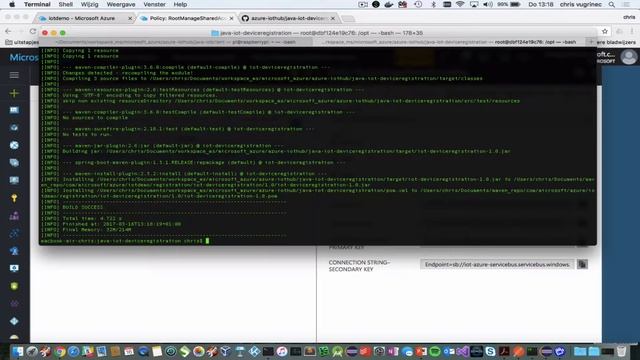Open Calendar from the Dock

[129, 352]
